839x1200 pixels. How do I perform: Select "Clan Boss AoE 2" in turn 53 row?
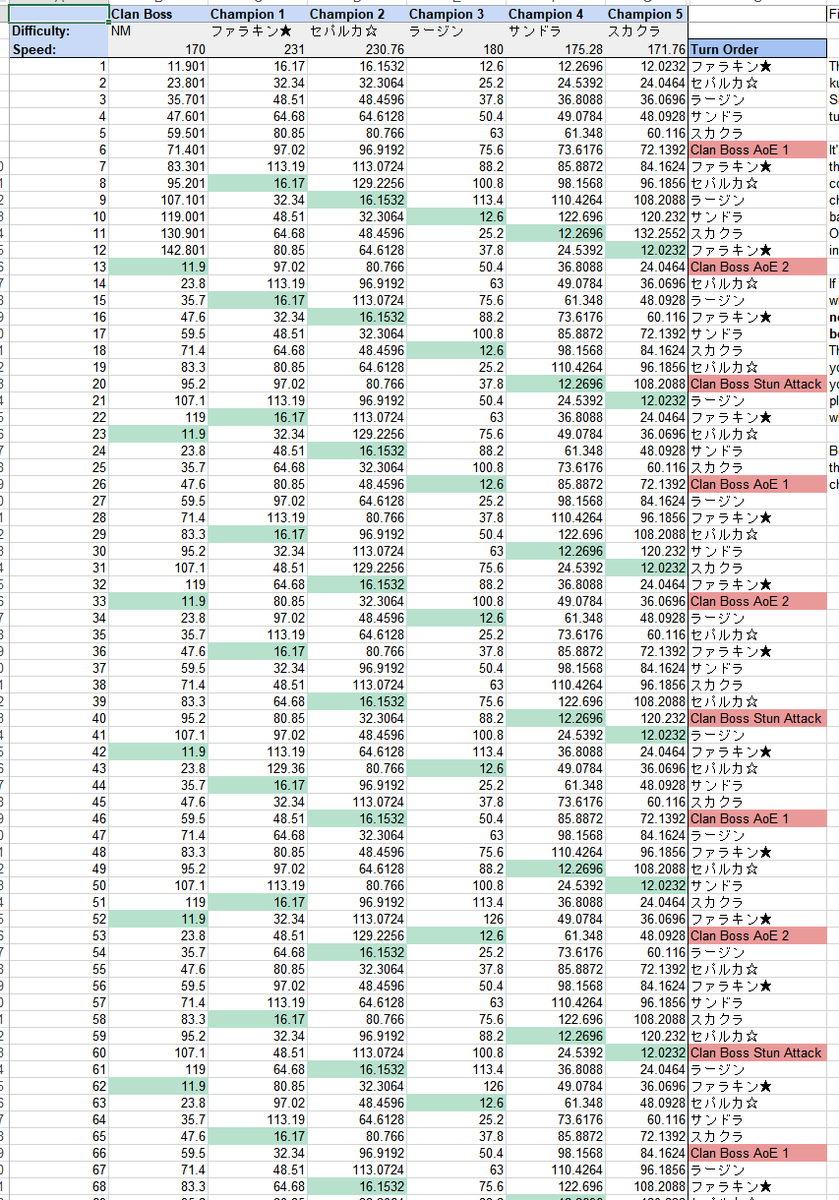pyautogui.click(x=757, y=935)
